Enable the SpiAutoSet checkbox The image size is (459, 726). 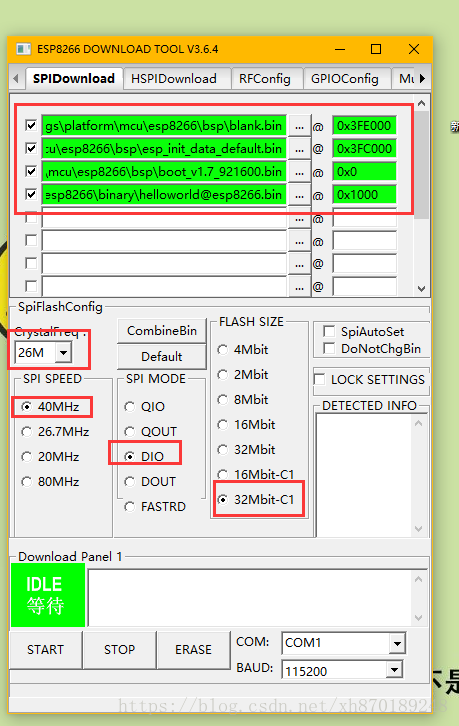[329, 332]
